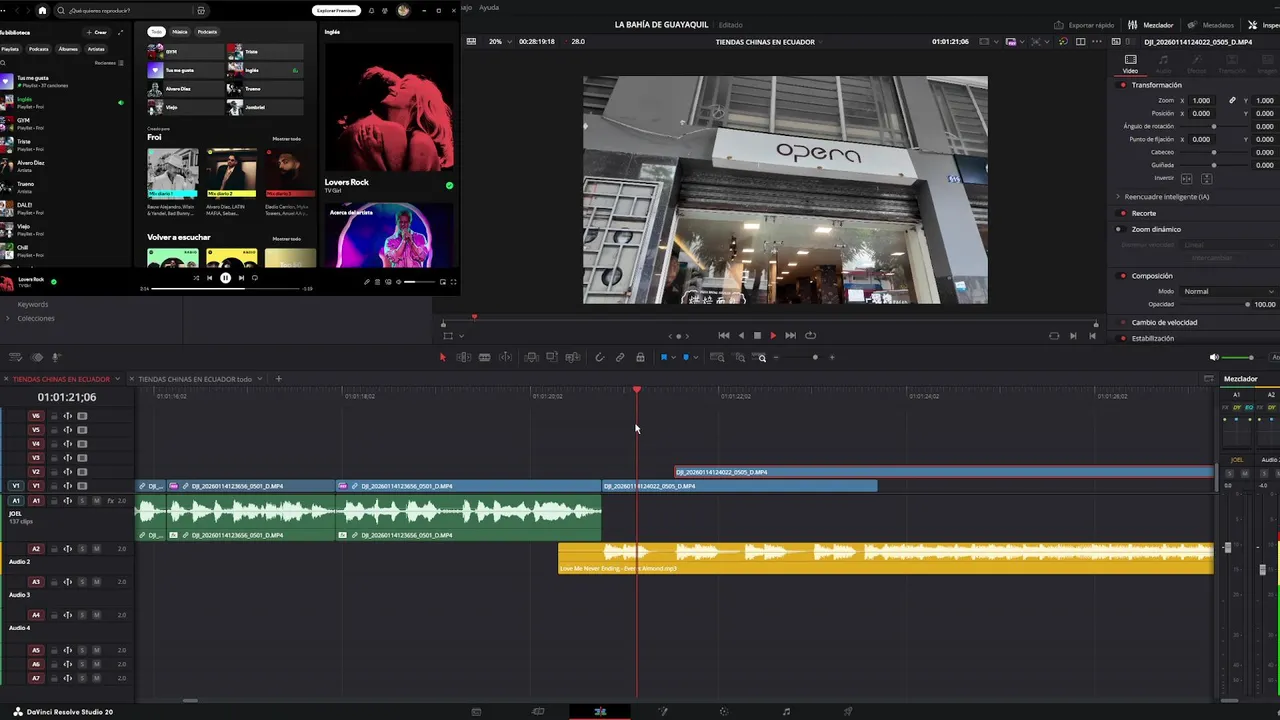
Task: Switch to the Audio tab in inspector
Action: click(x=1163, y=64)
